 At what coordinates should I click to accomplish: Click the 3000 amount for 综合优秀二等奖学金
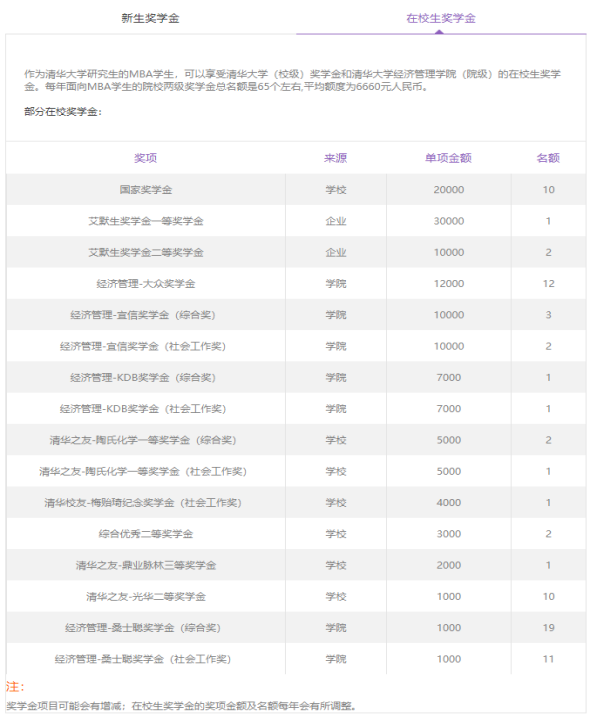(449, 534)
